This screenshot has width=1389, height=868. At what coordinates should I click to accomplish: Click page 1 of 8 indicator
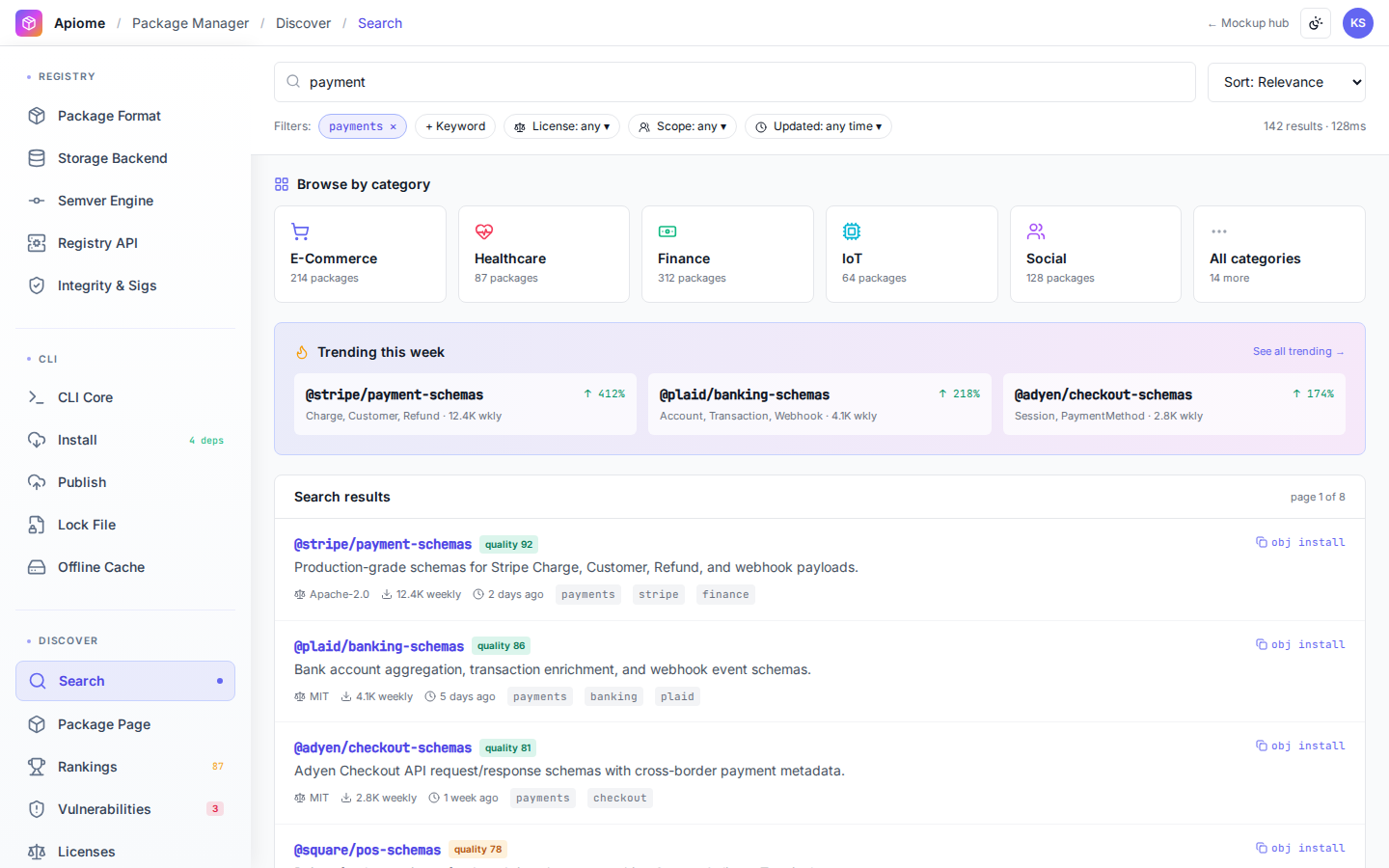coord(1318,497)
